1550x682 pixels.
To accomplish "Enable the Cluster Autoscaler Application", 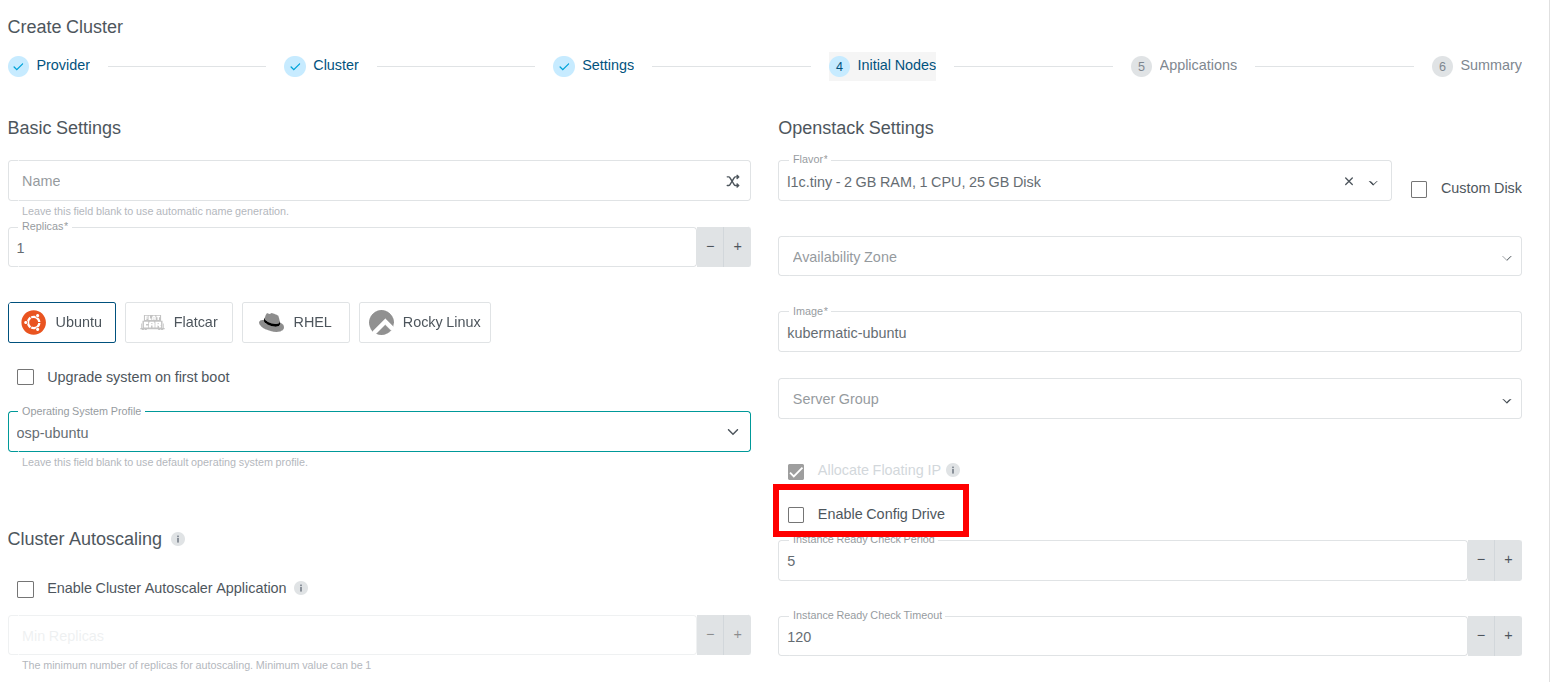I will point(25,588).
